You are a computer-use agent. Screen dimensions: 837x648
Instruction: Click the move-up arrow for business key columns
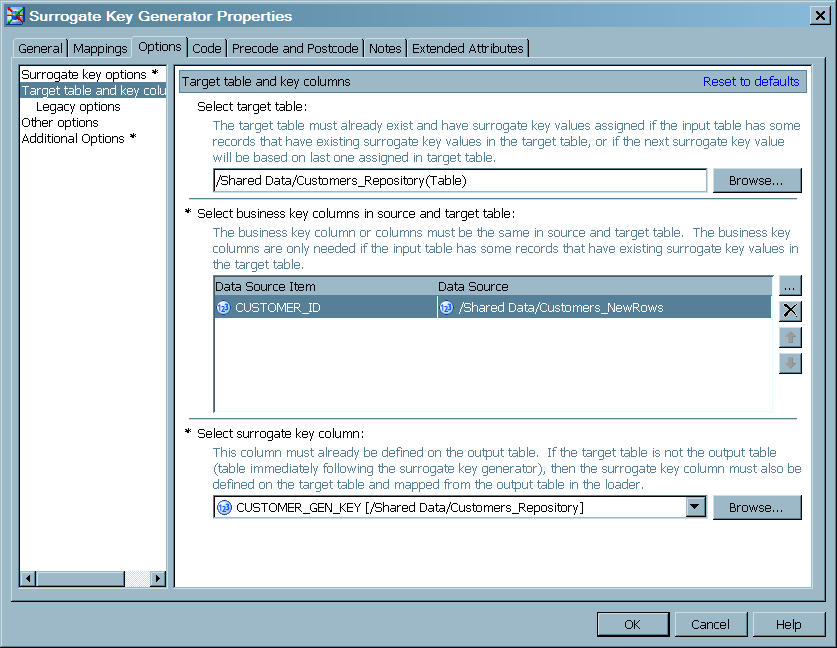click(790, 337)
